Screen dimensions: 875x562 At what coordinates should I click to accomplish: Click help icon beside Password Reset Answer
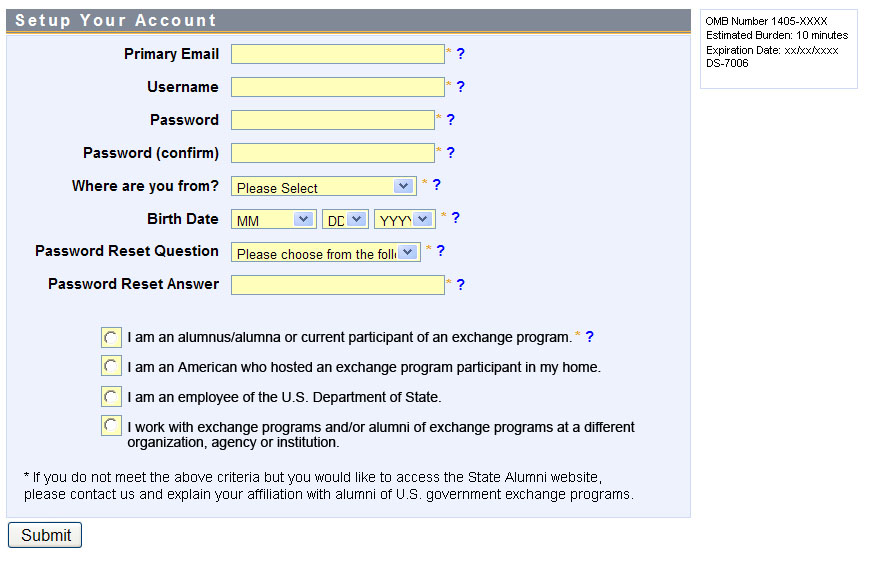coord(461,285)
